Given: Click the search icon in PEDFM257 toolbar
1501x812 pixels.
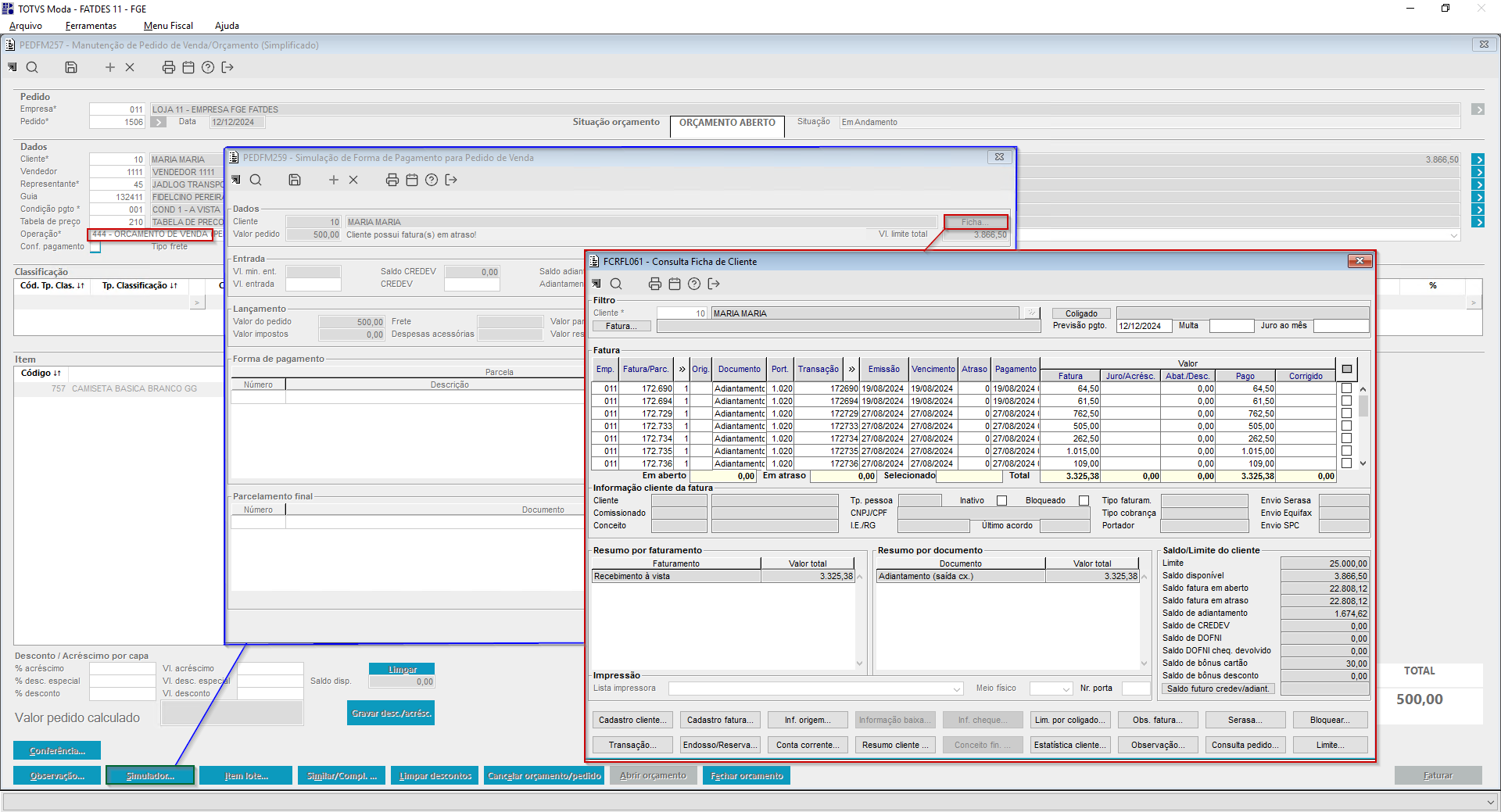Looking at the screenshot, I should tap(32, 67).
